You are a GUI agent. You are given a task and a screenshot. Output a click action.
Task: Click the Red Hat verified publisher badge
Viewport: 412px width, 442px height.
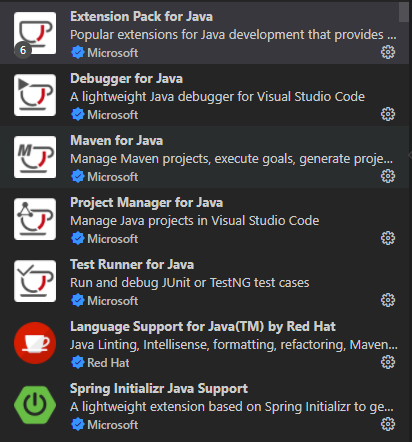78,362
